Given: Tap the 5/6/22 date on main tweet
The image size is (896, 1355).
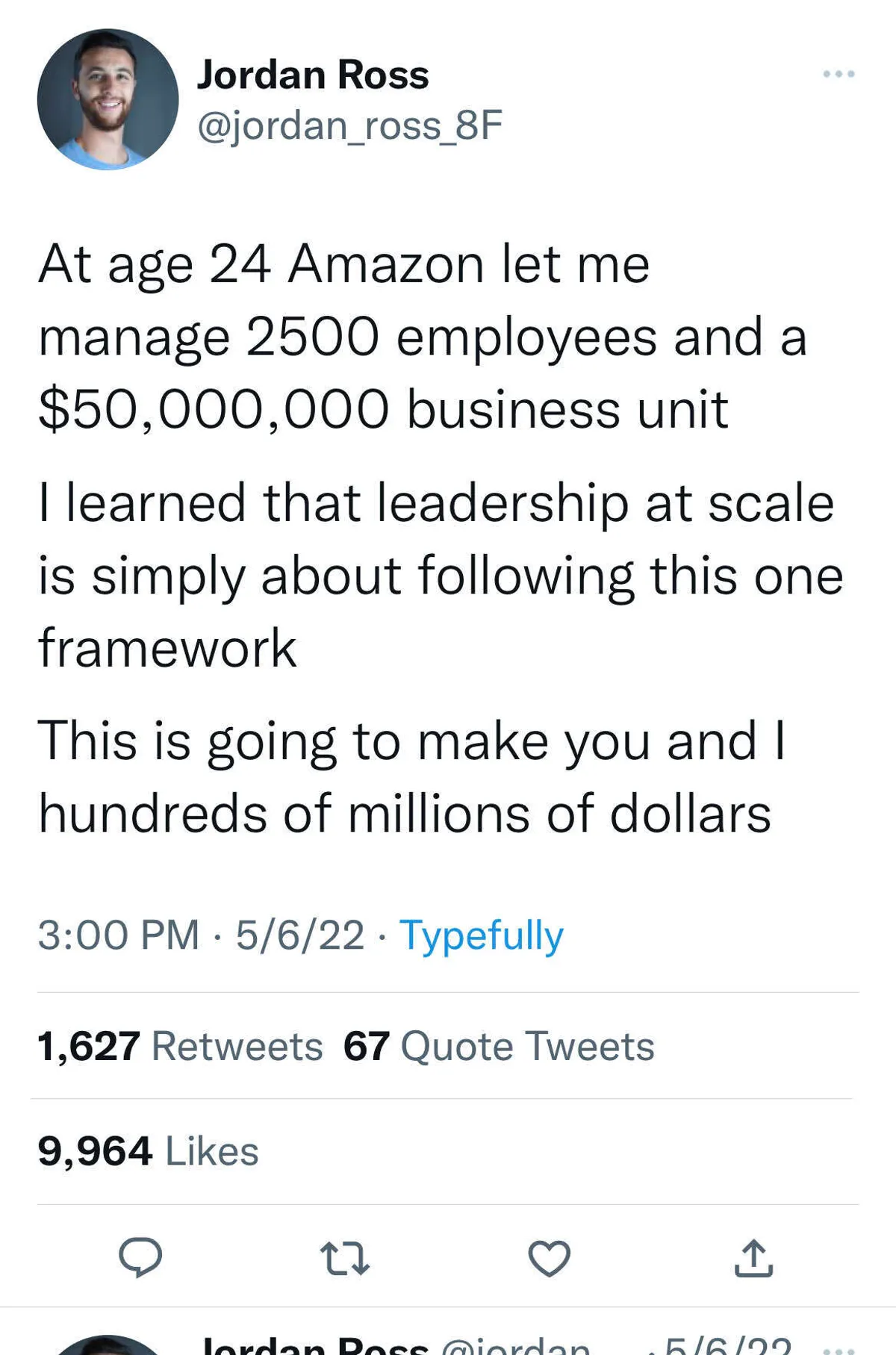Looking at the screenshot, I should coord(300,935).
